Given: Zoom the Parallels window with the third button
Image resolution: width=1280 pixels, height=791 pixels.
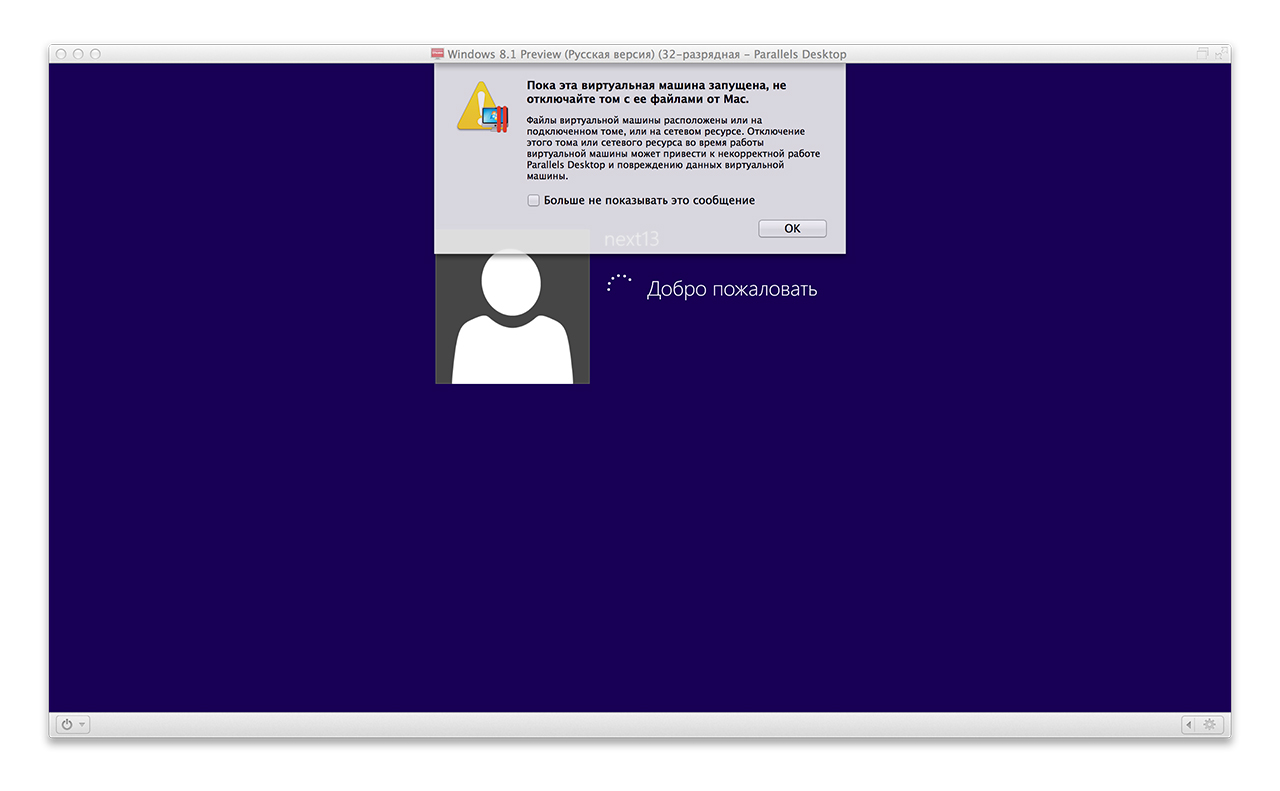Looking at the screenshot, I should click(x=95, y=54).
